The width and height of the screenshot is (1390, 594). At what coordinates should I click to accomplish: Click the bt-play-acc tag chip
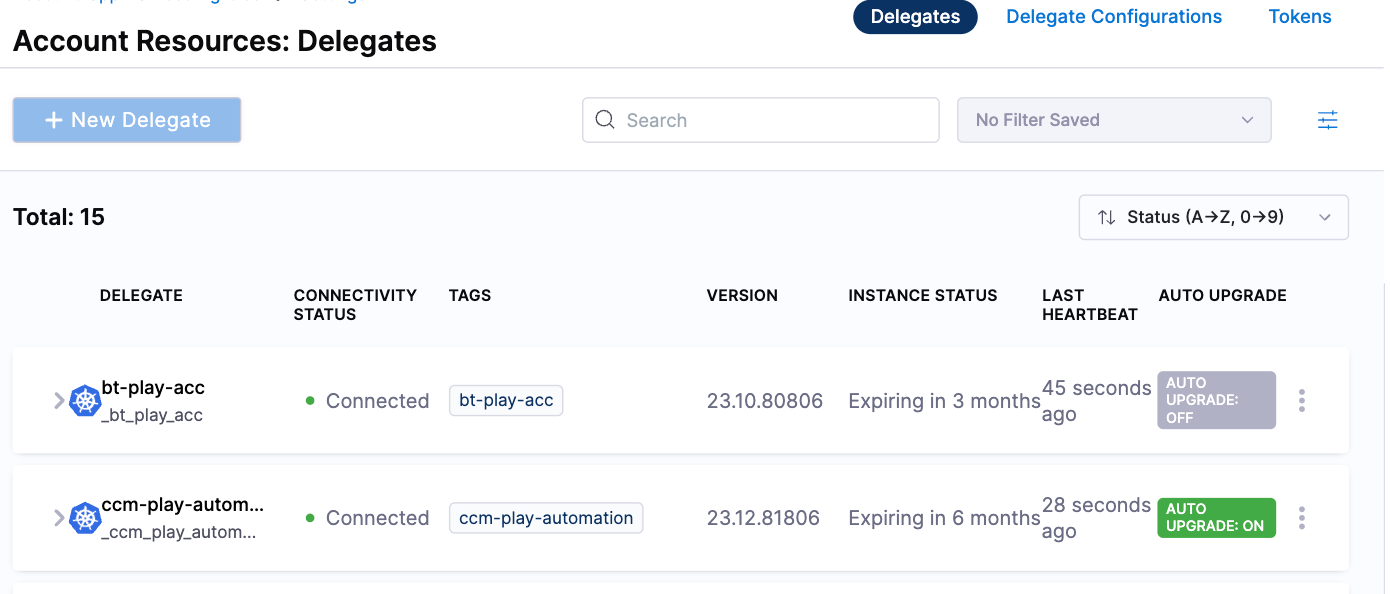[506, 401]
